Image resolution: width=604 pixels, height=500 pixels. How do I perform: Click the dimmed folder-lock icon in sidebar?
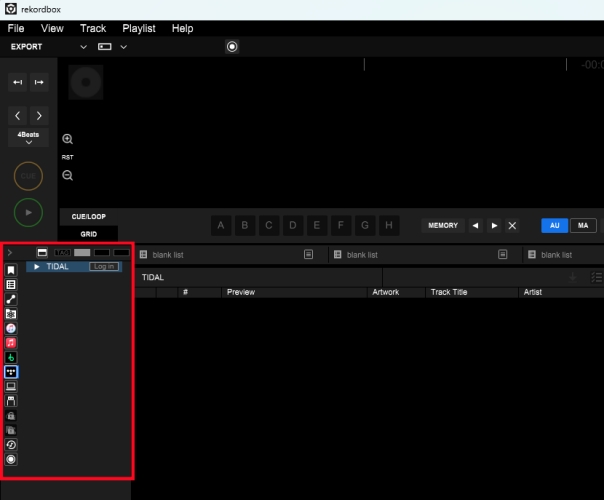[11, 430]
